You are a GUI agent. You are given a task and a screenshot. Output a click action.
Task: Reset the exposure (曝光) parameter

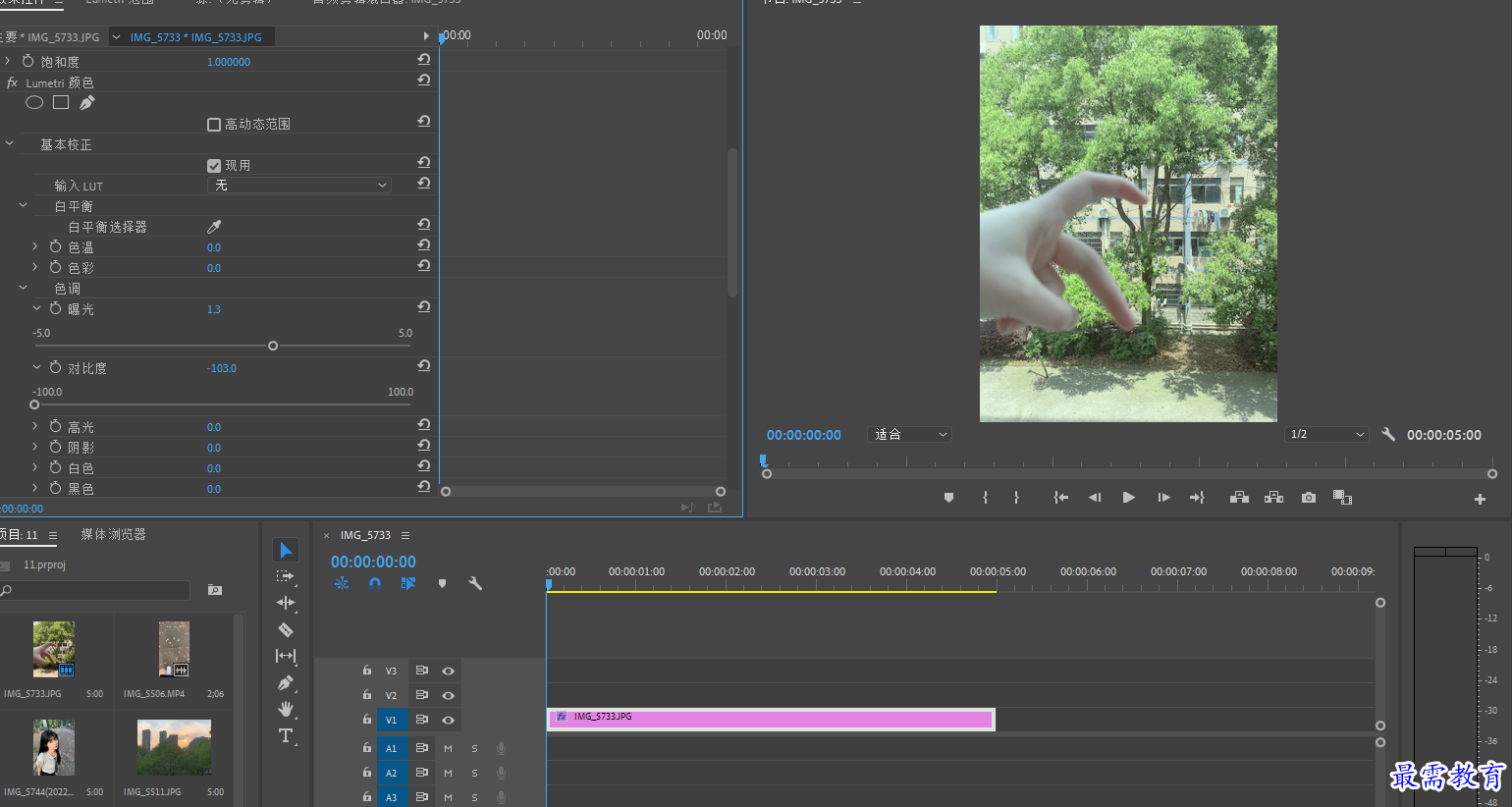tap(424, 307)
